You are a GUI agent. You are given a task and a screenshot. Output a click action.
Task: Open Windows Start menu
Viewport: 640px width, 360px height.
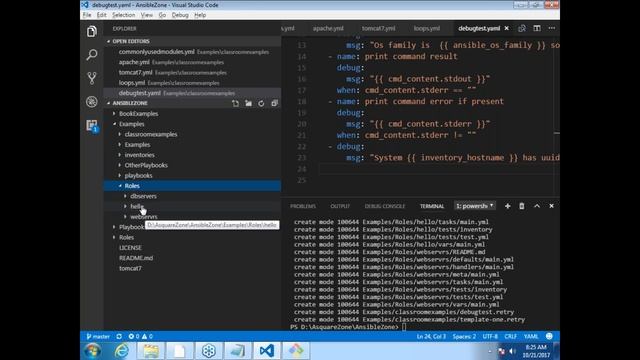point(93,351)
